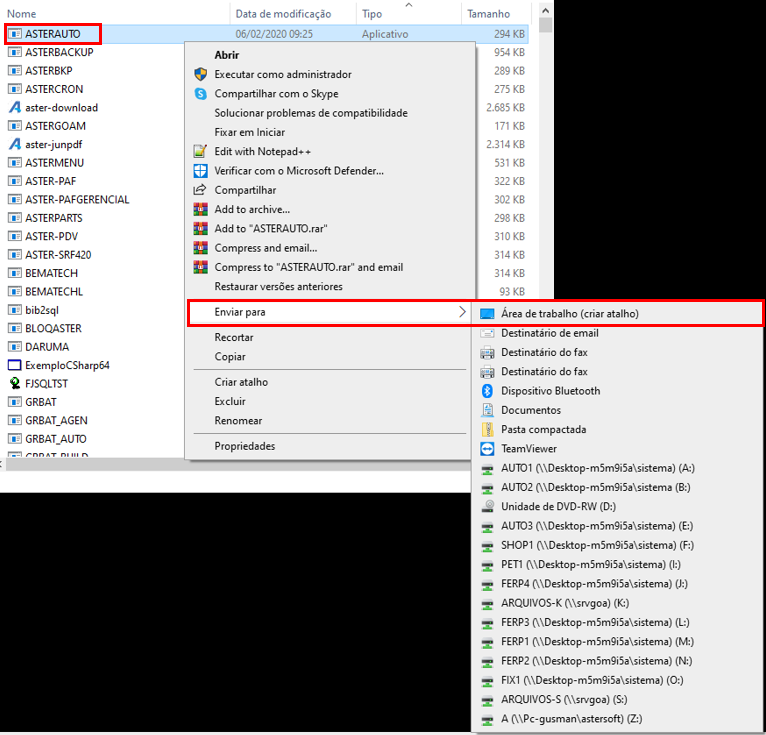Viewport: 766px width, 735px height.
Task: Choose Fixar em Iniciar
Action: (329, 132)
